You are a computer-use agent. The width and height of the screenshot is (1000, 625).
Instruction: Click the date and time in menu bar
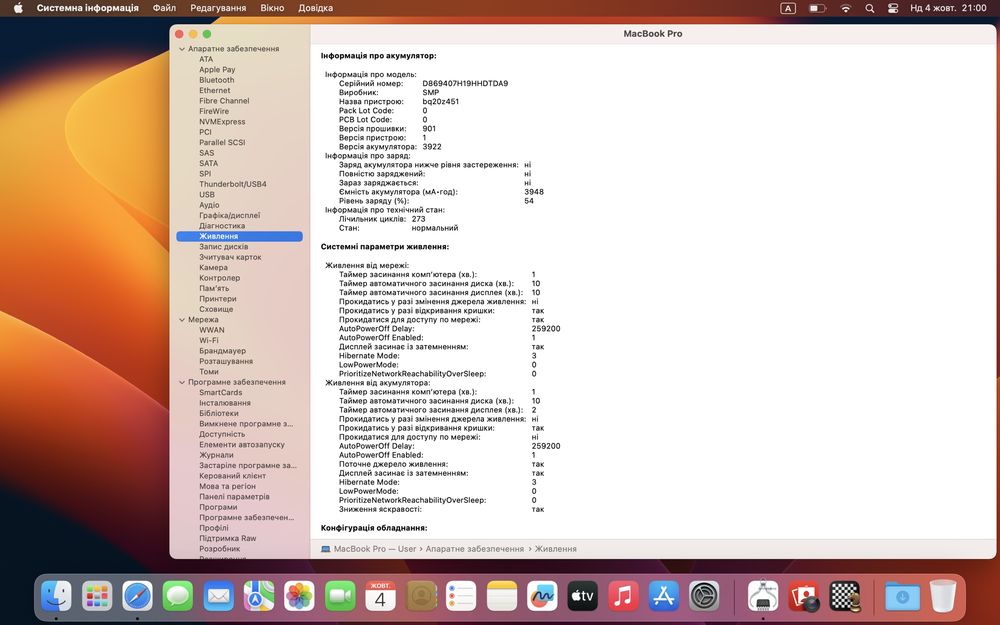click(x=948, y=8)
